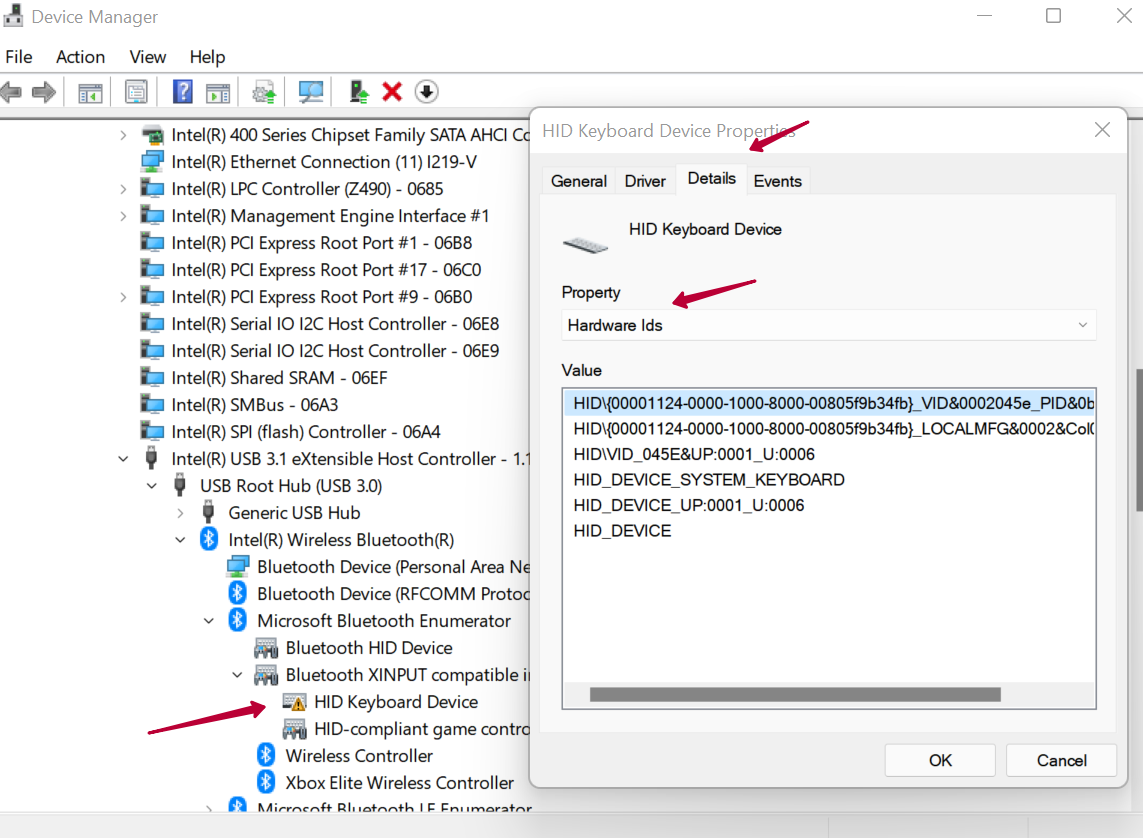The image size is (1143, 838).
Task: Collapse the Intel Wireless Bluetooth node
Action: (180, 539)
